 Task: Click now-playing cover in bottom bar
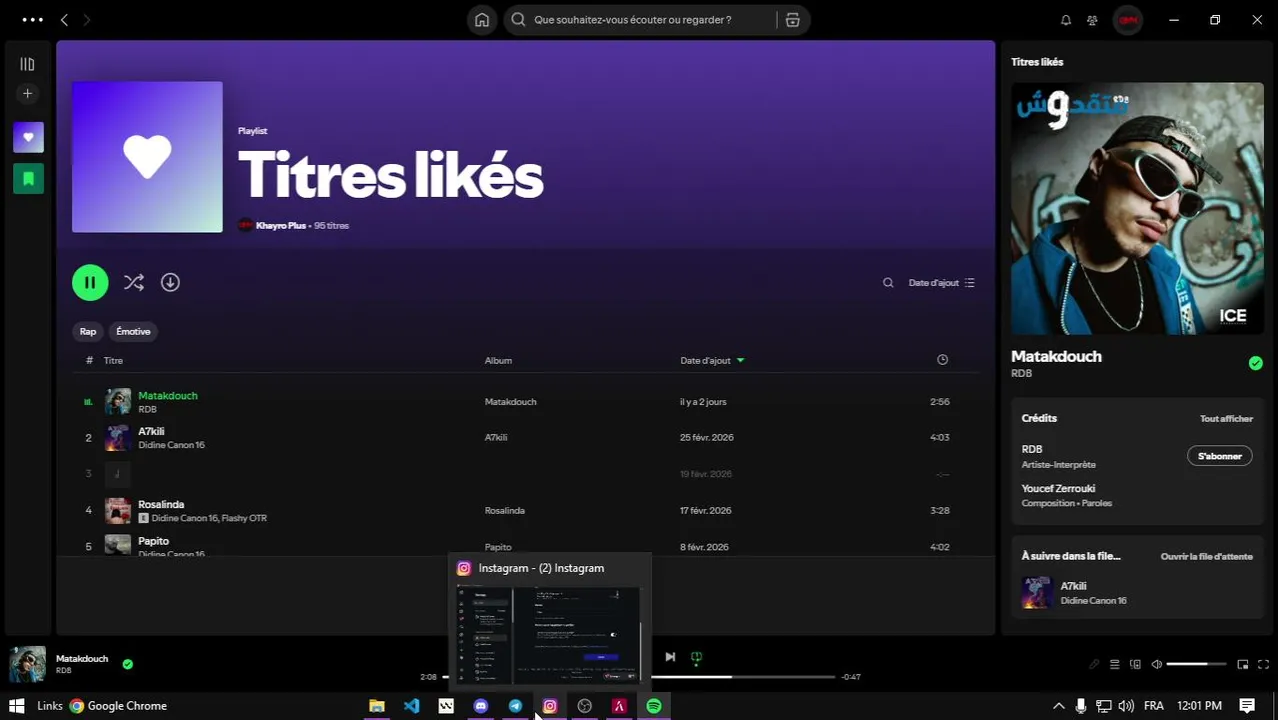[28, 665]
